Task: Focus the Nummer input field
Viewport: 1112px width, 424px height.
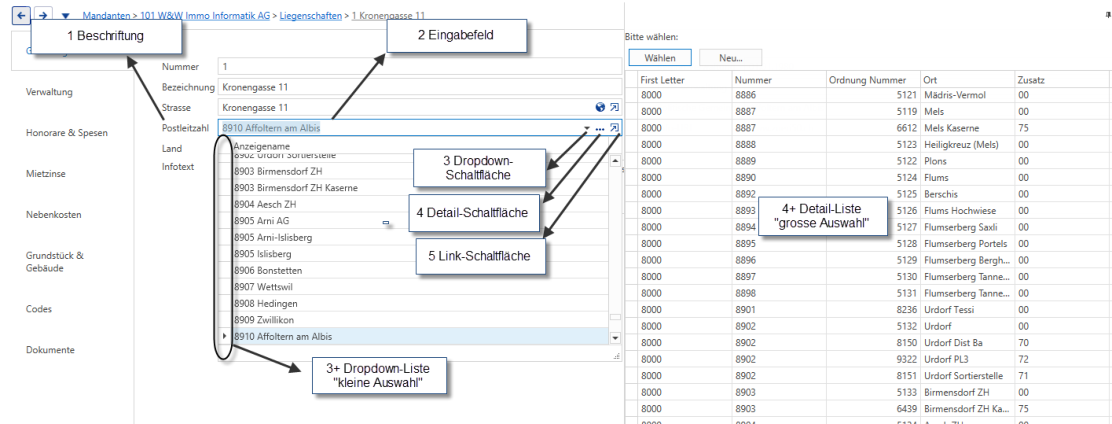Action: coord(420,67)
